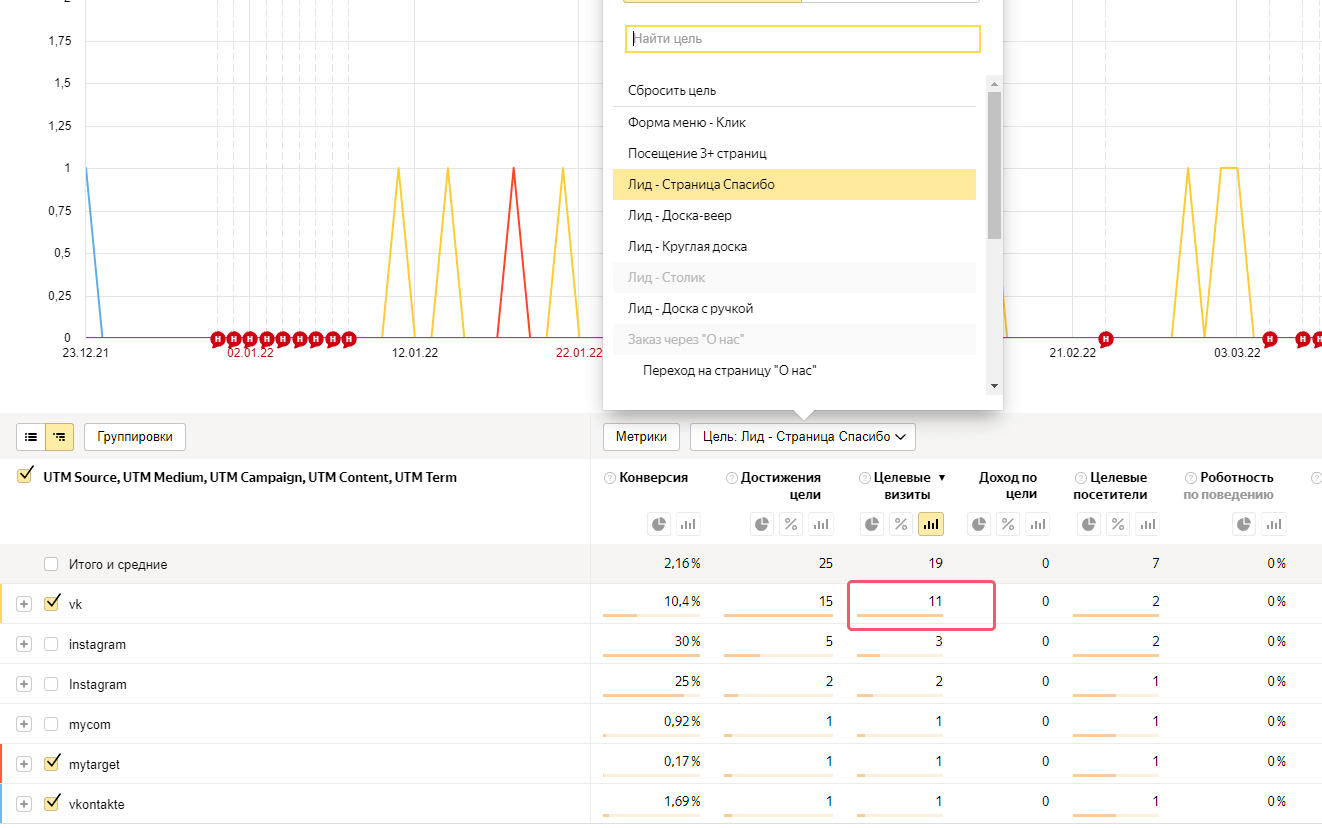This screenshot has width=1322, height=828.
Task: Open the Группировки button
Action: [x=135, y=437]
